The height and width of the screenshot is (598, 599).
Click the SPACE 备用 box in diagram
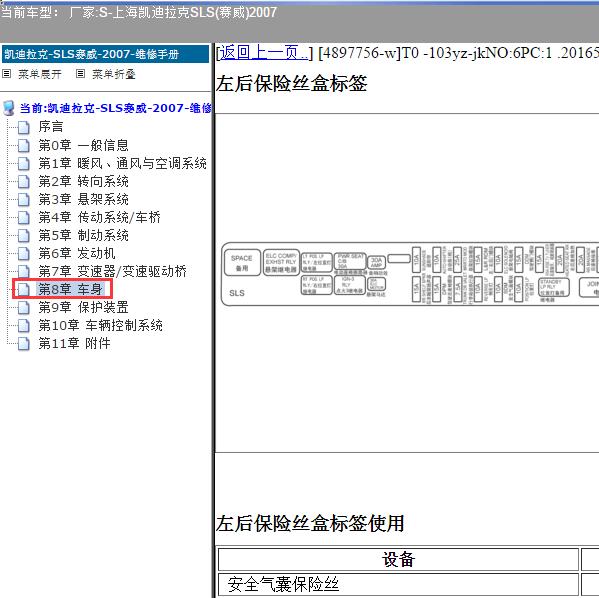point(242,263)
